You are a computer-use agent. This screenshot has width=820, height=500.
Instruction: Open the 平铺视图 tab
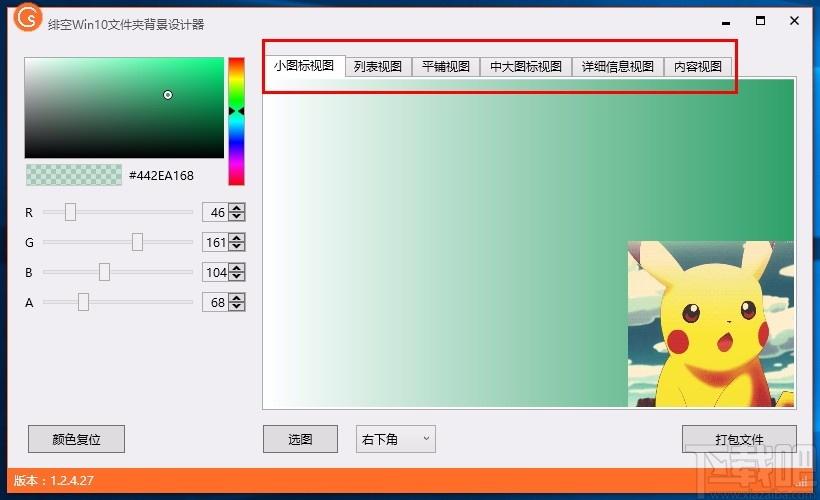[x=446, y=67]
